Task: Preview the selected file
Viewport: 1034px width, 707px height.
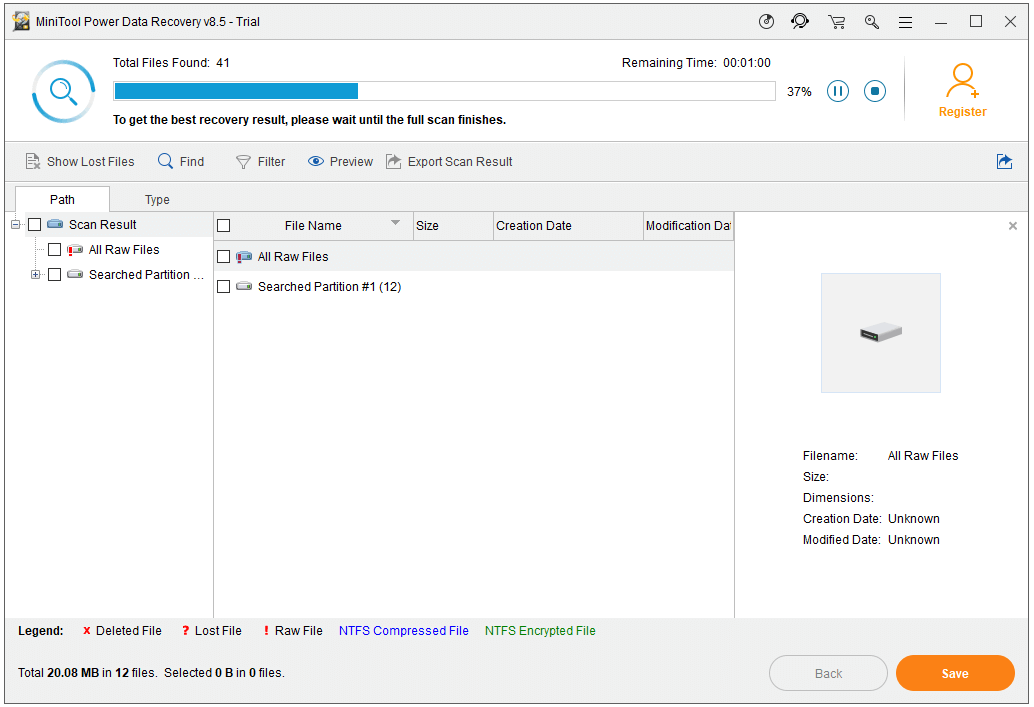Action: [339, 161]
